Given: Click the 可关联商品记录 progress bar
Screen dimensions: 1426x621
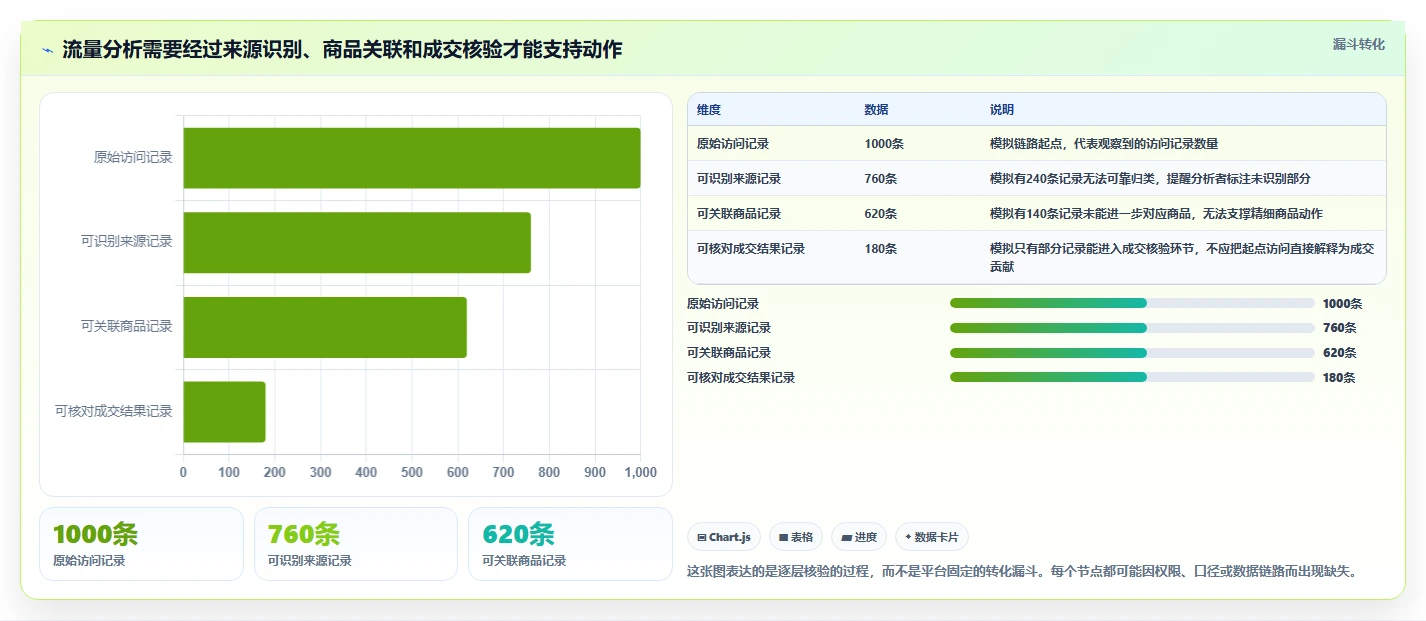Looking at the screenshot, I should click(x=1132, y=352).
